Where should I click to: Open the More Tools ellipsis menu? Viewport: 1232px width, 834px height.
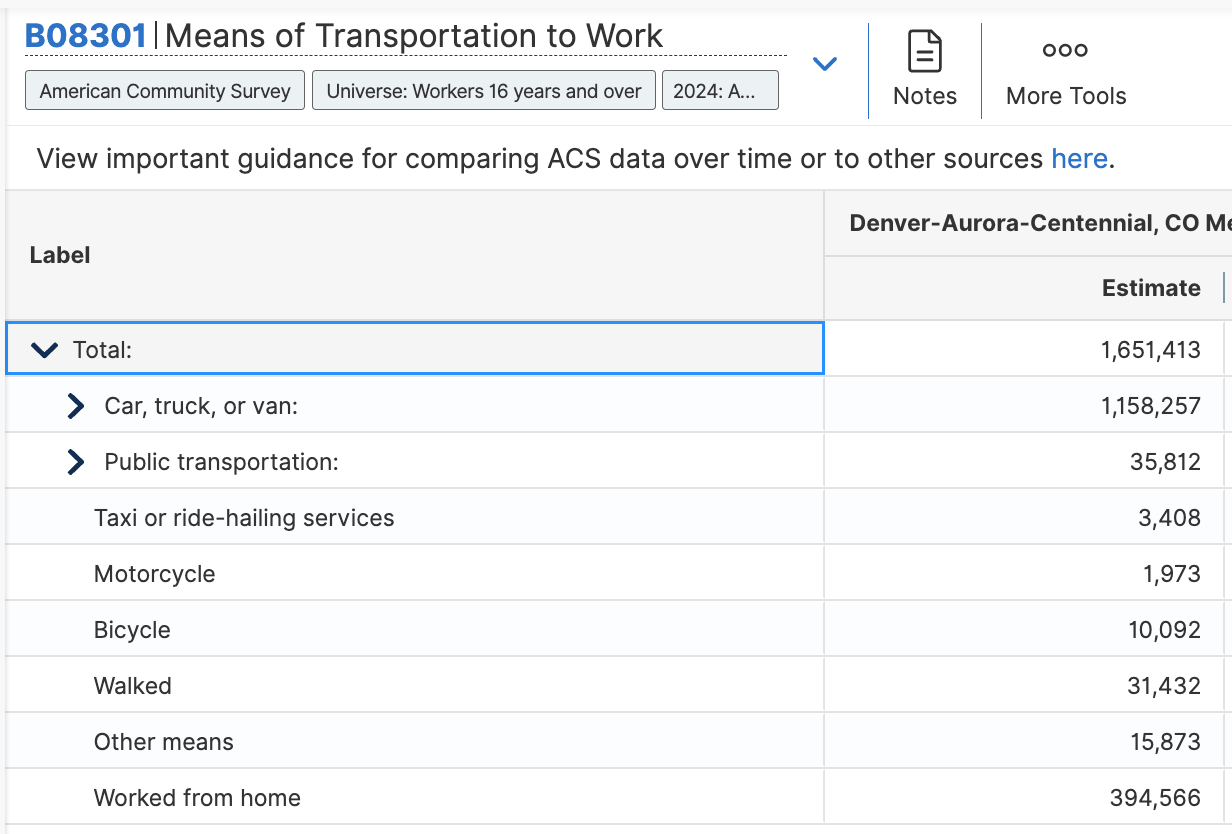[1065, 51]
